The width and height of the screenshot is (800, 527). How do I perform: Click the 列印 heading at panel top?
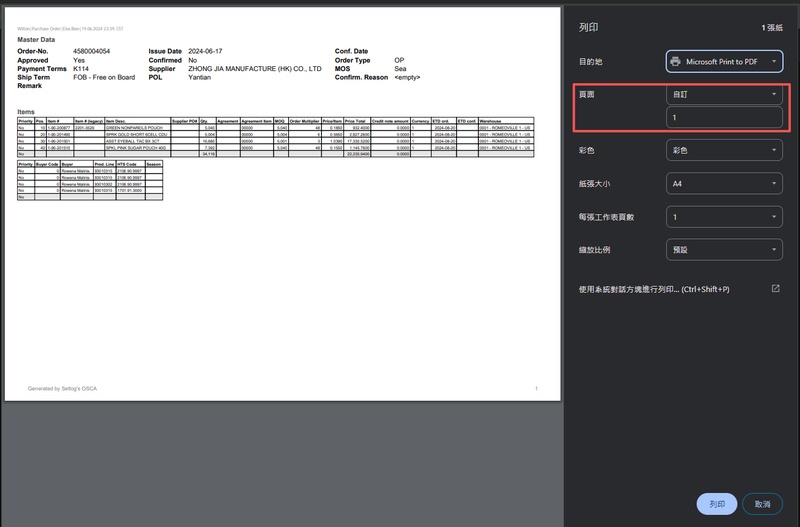[x=589, y=27]
